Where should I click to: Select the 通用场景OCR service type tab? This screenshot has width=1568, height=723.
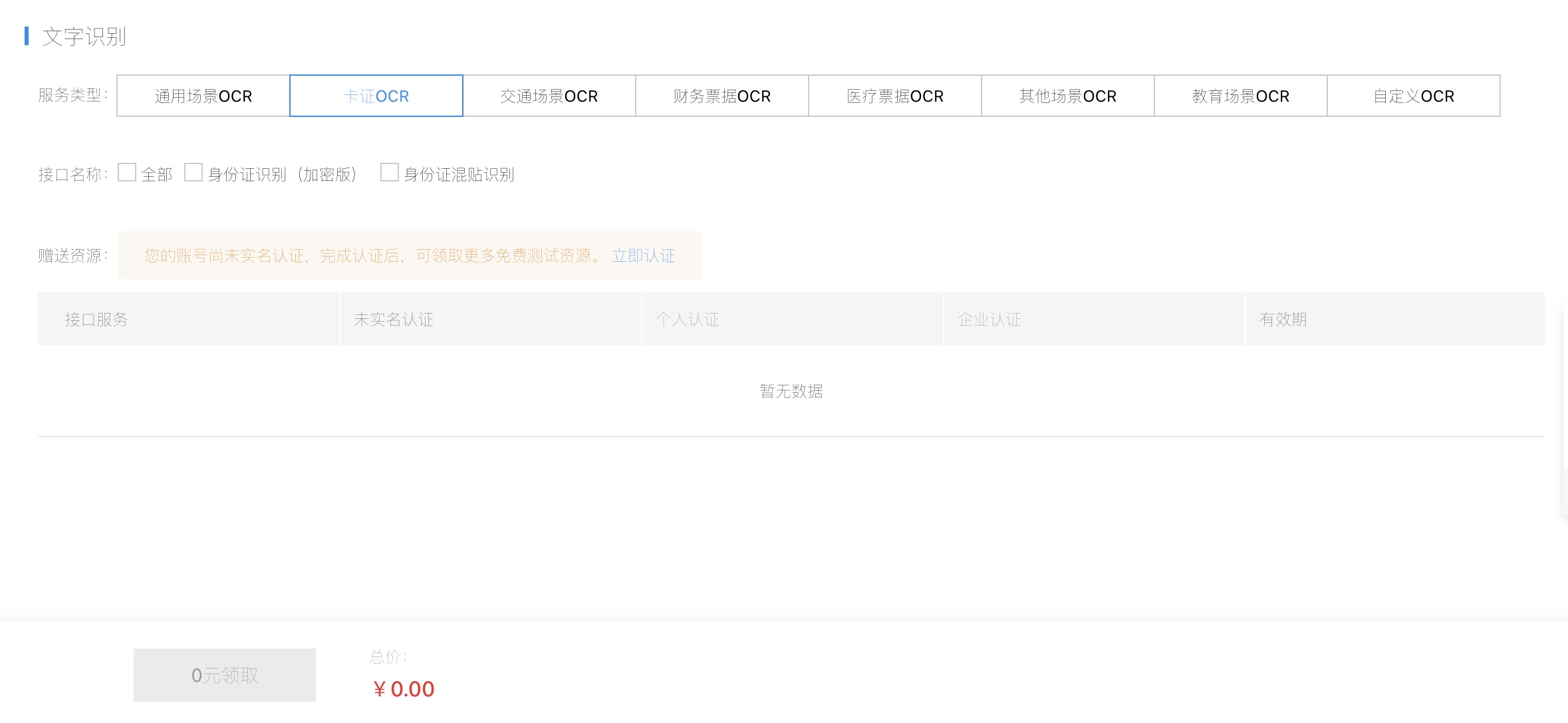[203, 96]
